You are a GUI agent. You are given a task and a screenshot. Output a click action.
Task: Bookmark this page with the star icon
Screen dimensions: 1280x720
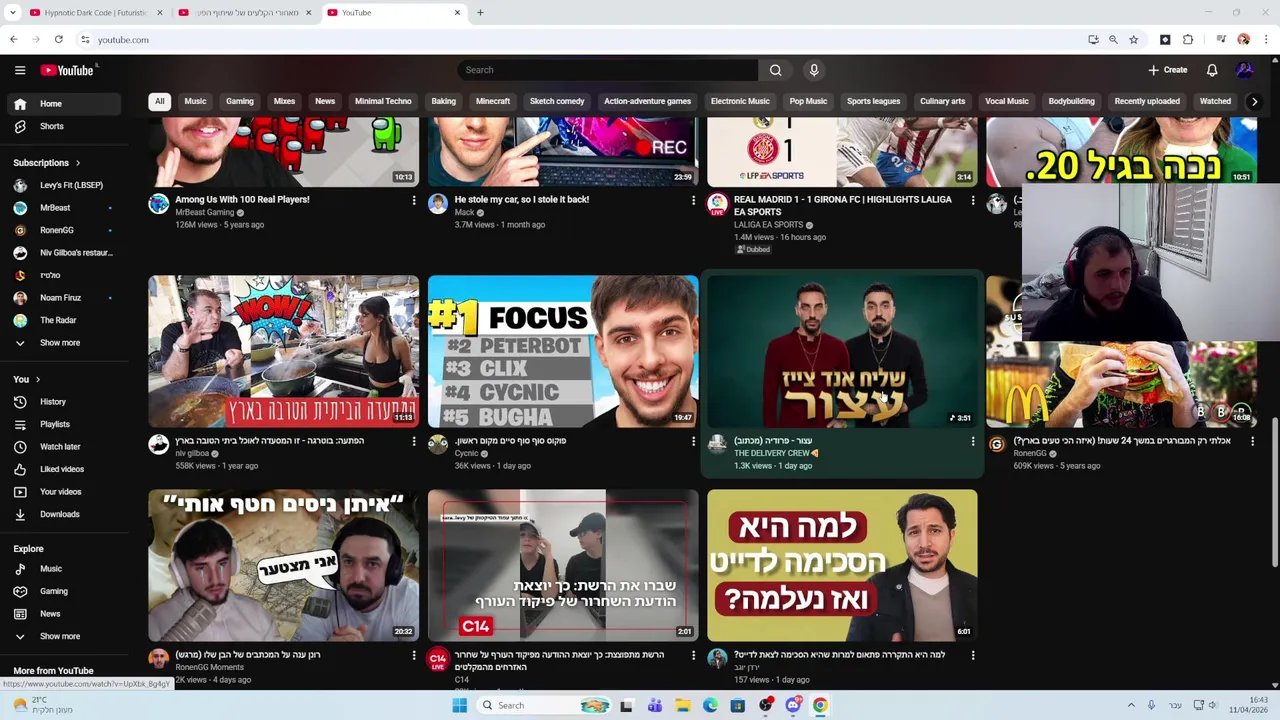click(x=1133, y=40)
